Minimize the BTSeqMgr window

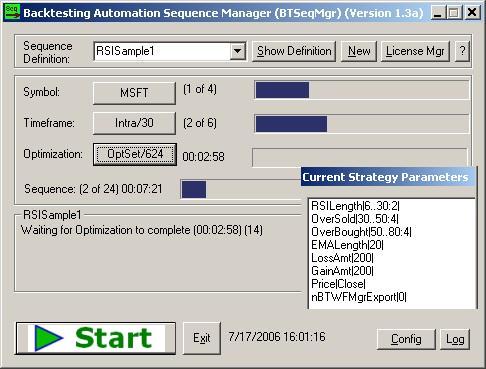[x=438, y=13]
